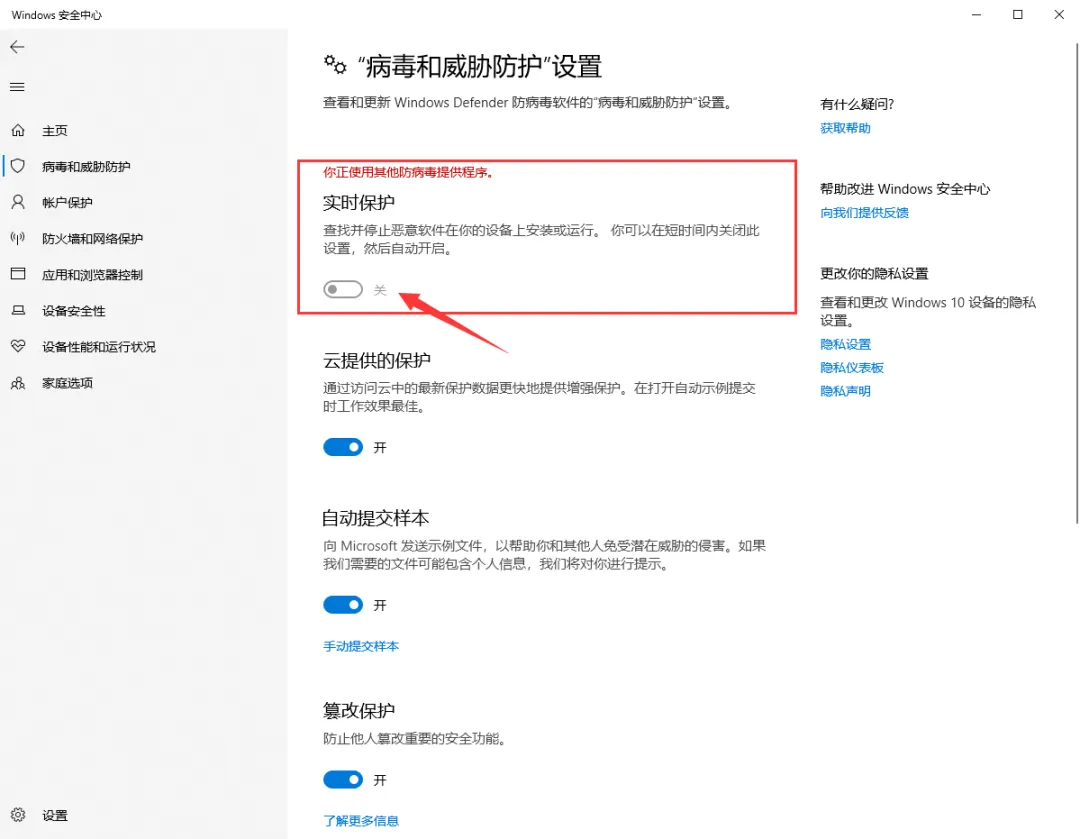The image size is (1080, 839).
Task: Click the vertical scrollbar on the right
Action: pyautogui.click(x=1077, y=282)
